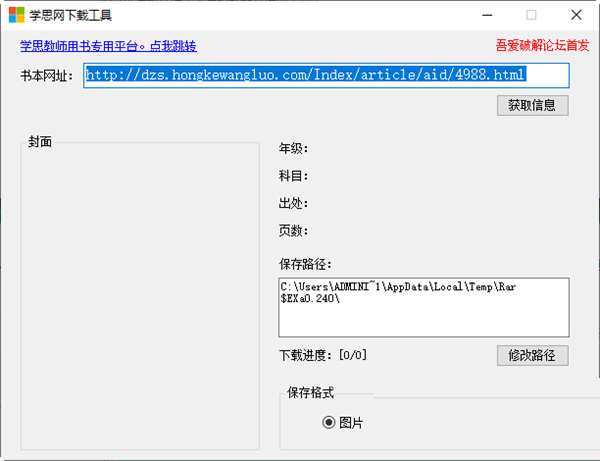Click the 修改路径 button
Image resolution: width=600 pixels, height=461 pixels.
(532, 355)
